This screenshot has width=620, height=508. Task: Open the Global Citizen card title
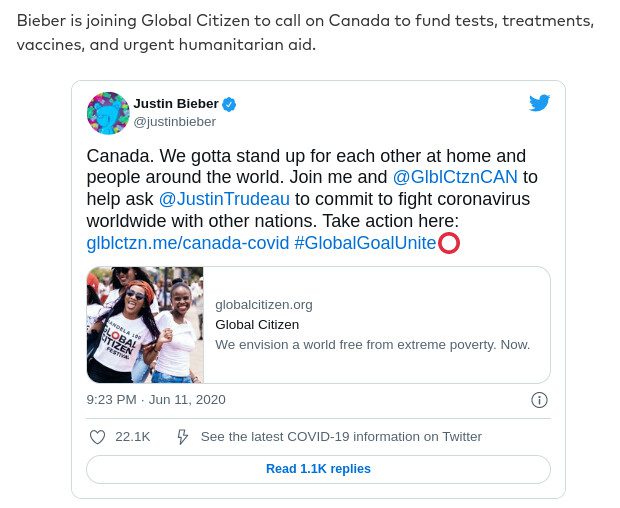(x=257, y=324)
